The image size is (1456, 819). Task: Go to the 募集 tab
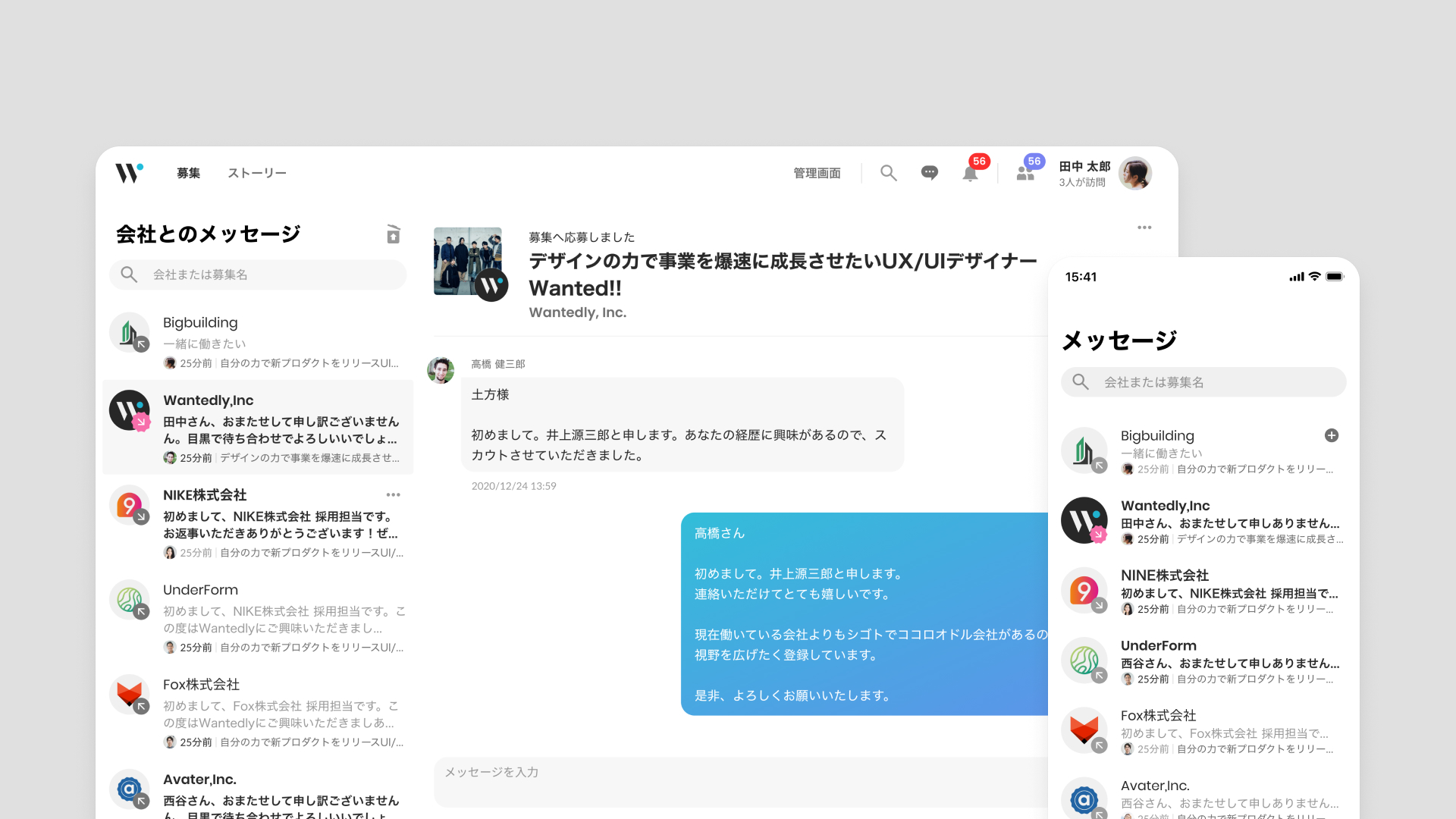pyautogui.click(x=189, y=173)
